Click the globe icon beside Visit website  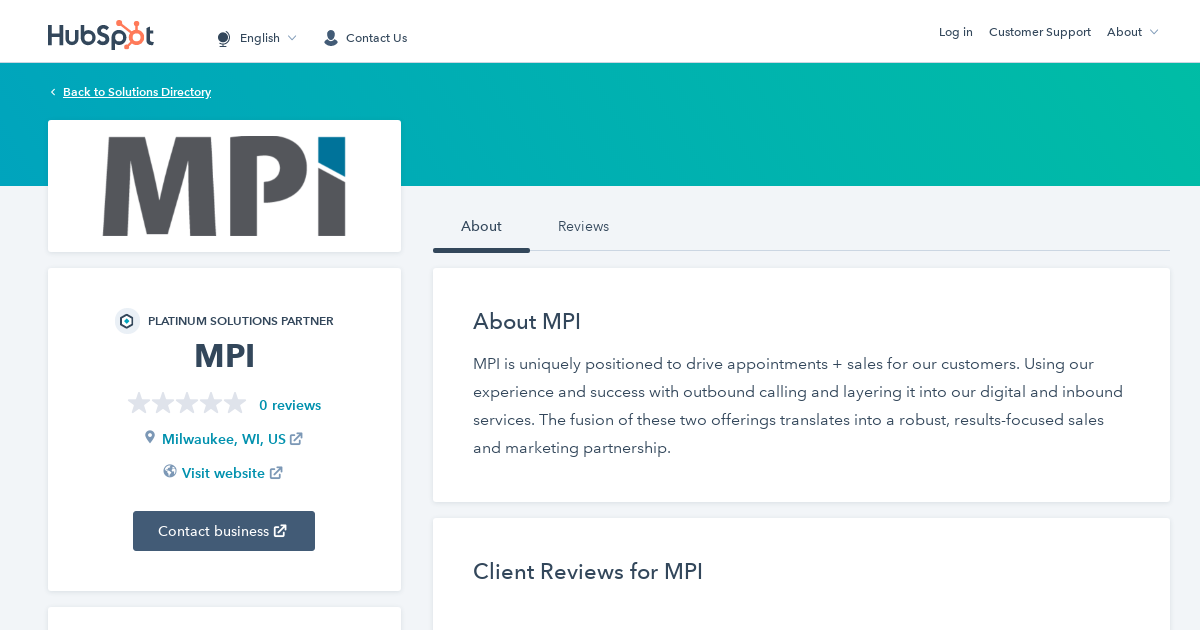(x=169, y=471)
